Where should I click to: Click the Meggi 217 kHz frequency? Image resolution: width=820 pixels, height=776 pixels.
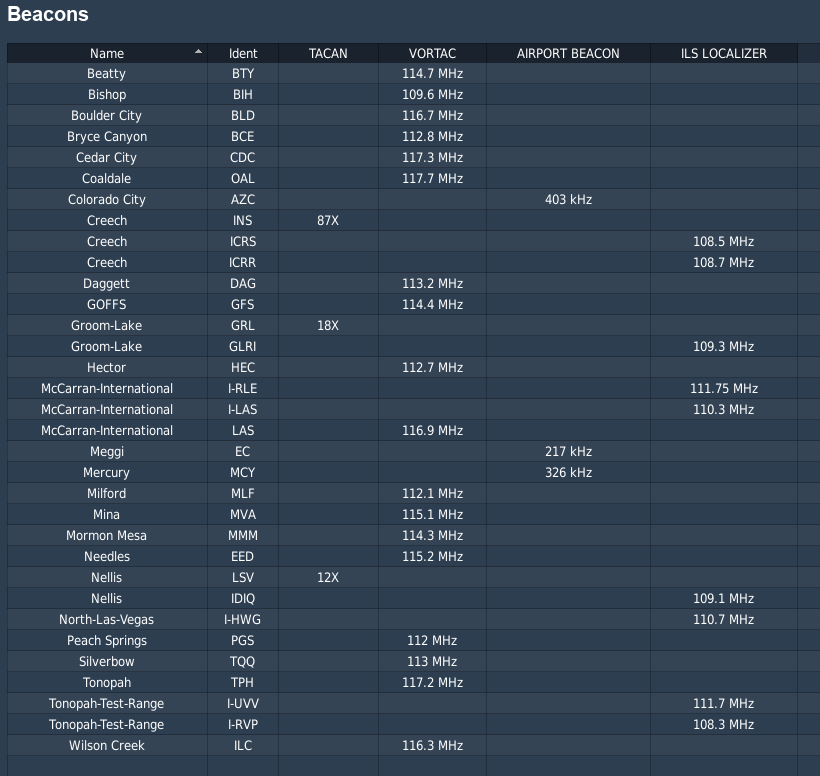[568, 452]
